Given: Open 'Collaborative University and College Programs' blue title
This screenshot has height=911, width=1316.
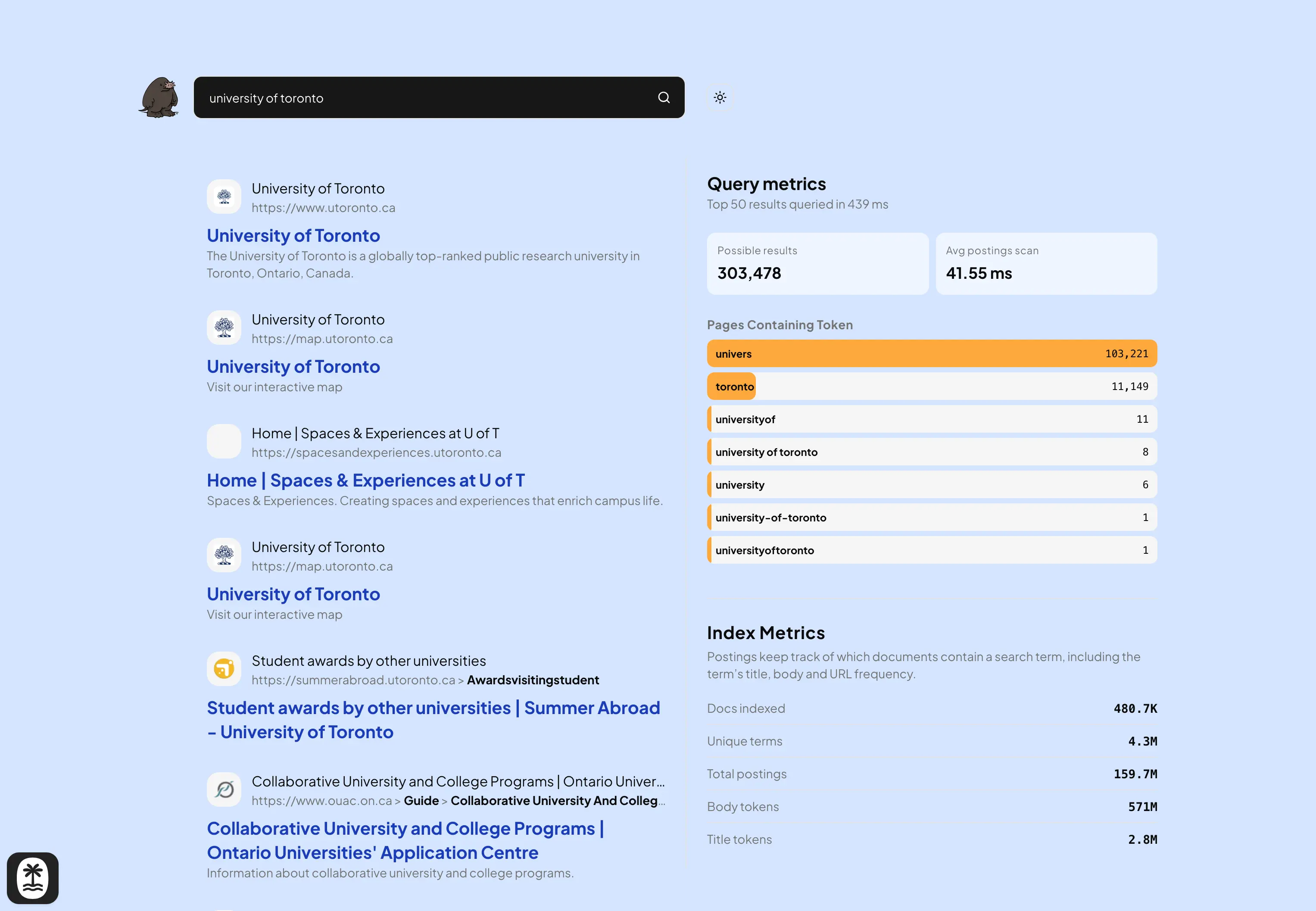Looking at the screenshot, I should tap(405, 840).
